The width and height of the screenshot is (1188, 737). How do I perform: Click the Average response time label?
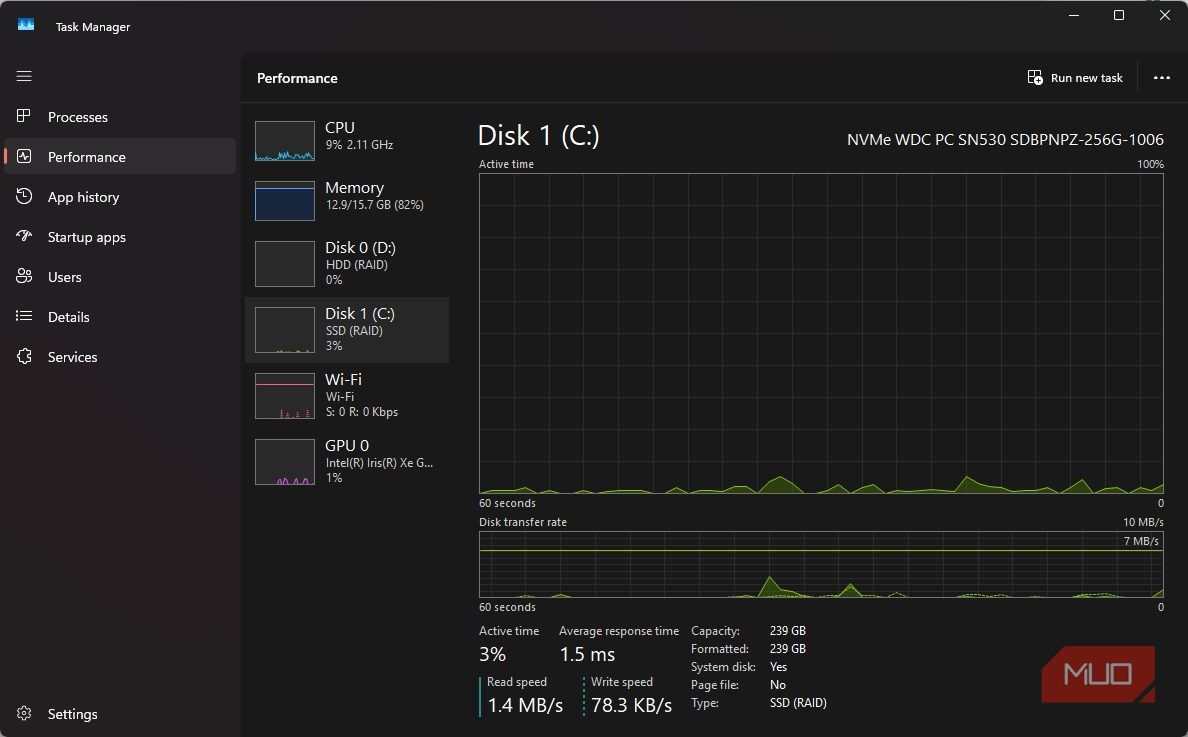pyautogui.click(x=619, y=631)
